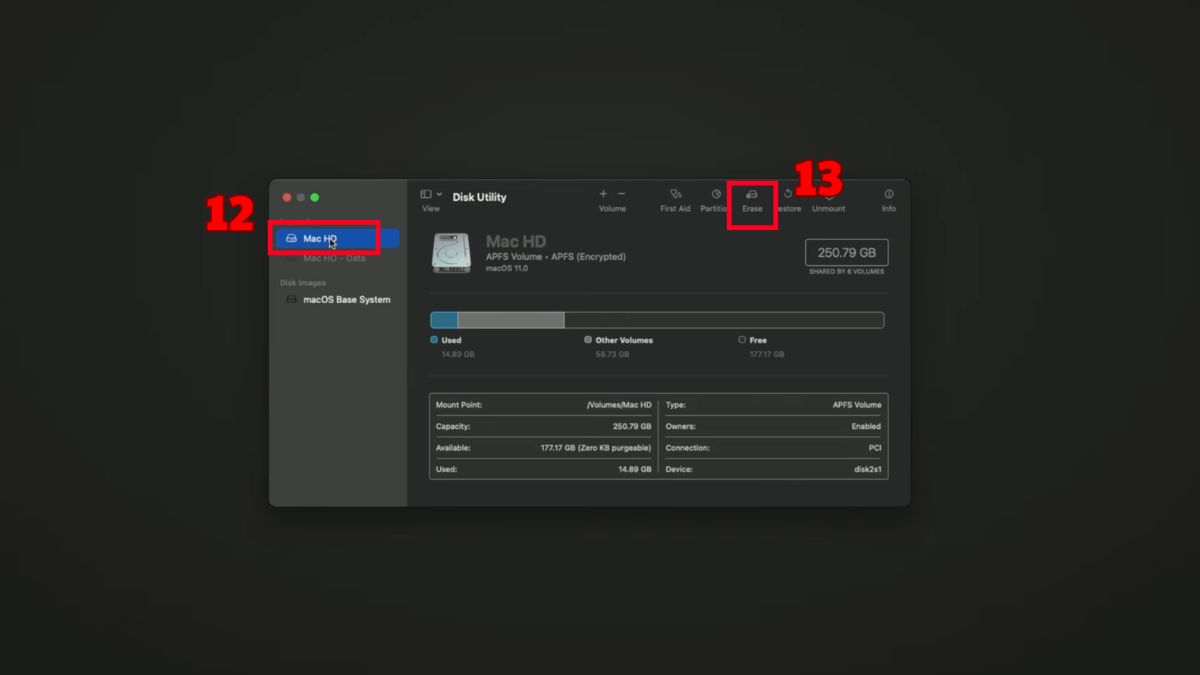1200x675 pixels.
Task: Select macOS Base System disk image
Action: click(x=346, y=300)
